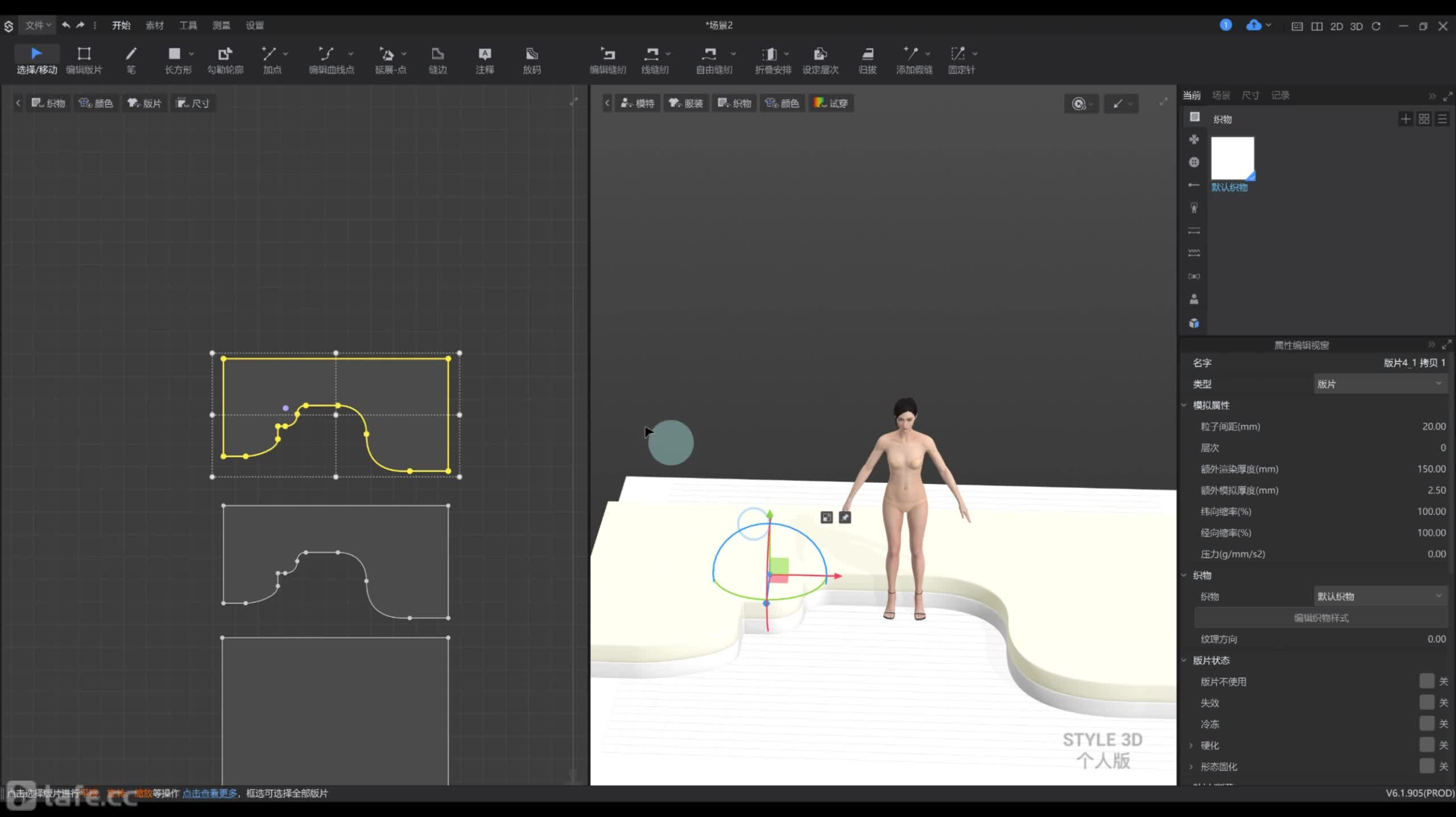Pick the 笔 pen tool
Image resolution: width=1456 pixels, height=817 pixels.
pos(131,60)
